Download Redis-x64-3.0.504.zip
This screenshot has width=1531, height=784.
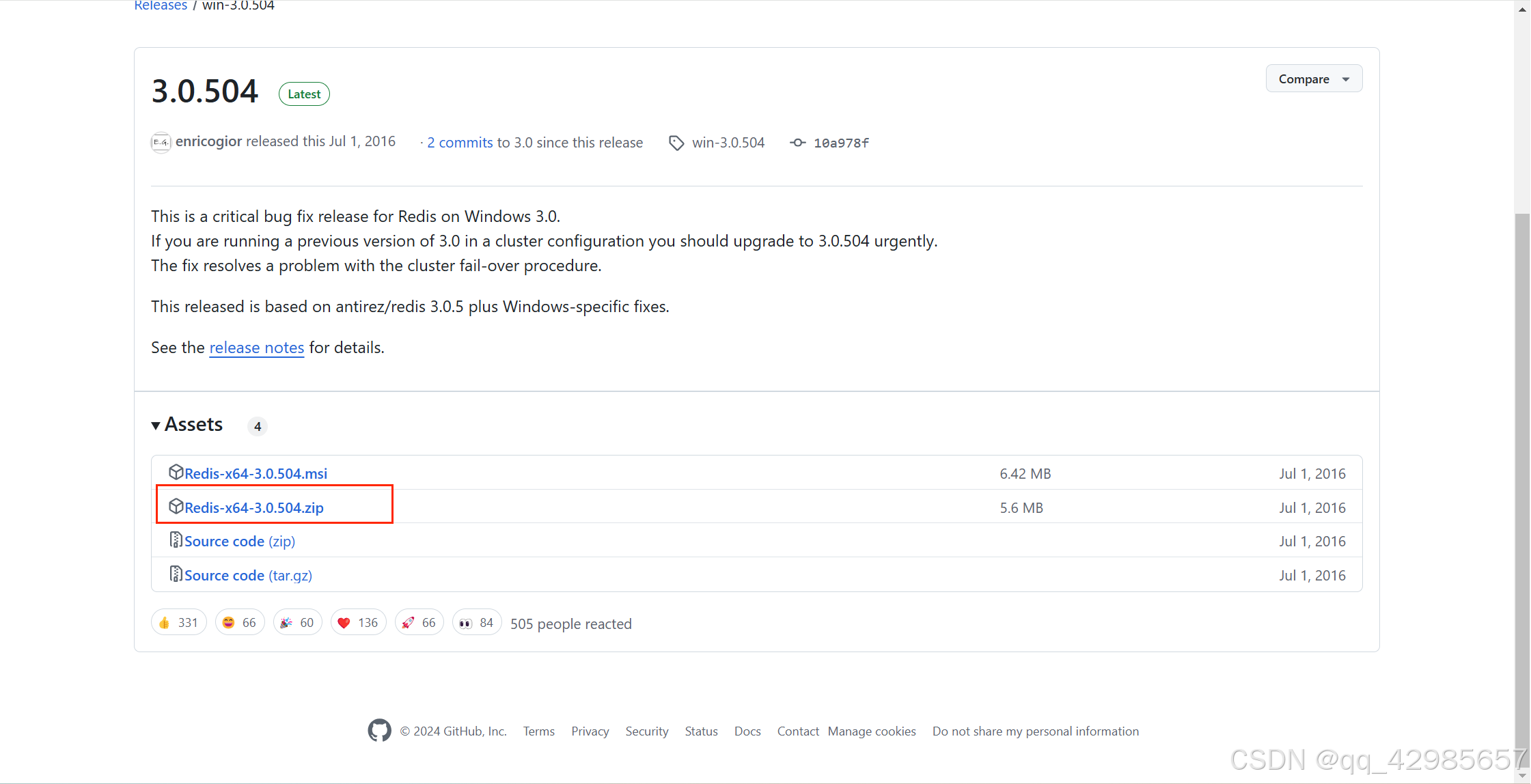click(253, 507)
